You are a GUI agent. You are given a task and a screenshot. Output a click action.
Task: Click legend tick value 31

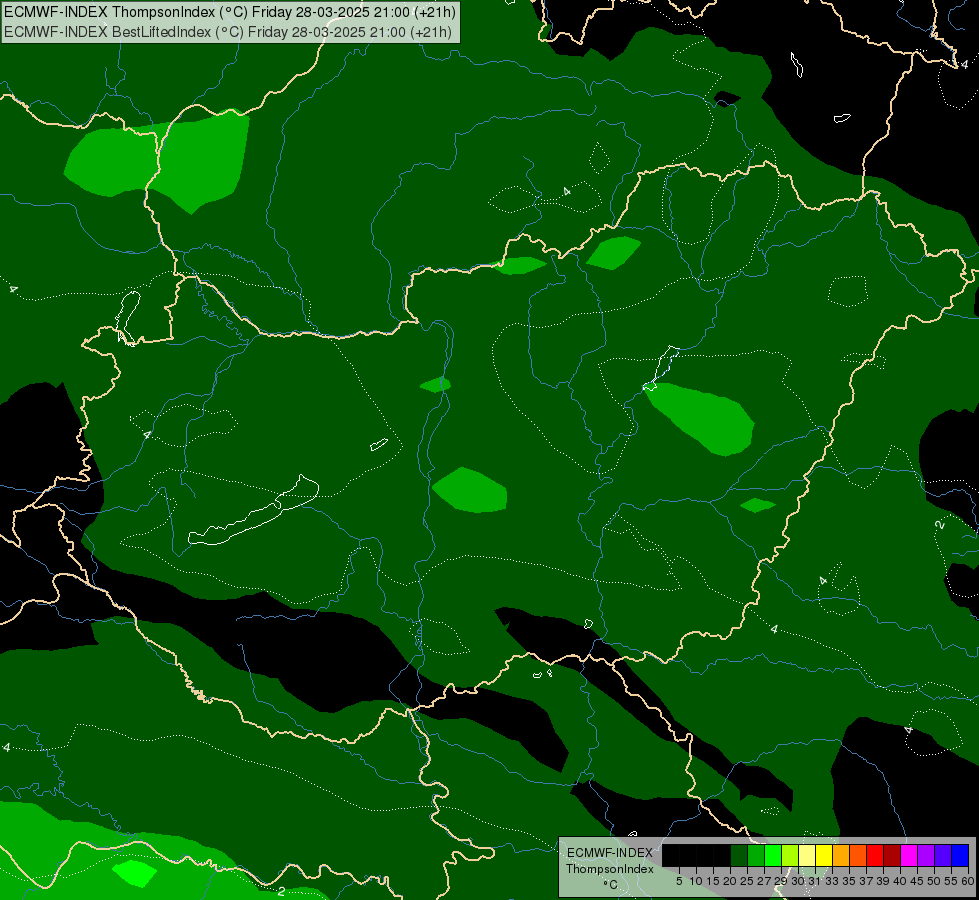click(815, 881)
